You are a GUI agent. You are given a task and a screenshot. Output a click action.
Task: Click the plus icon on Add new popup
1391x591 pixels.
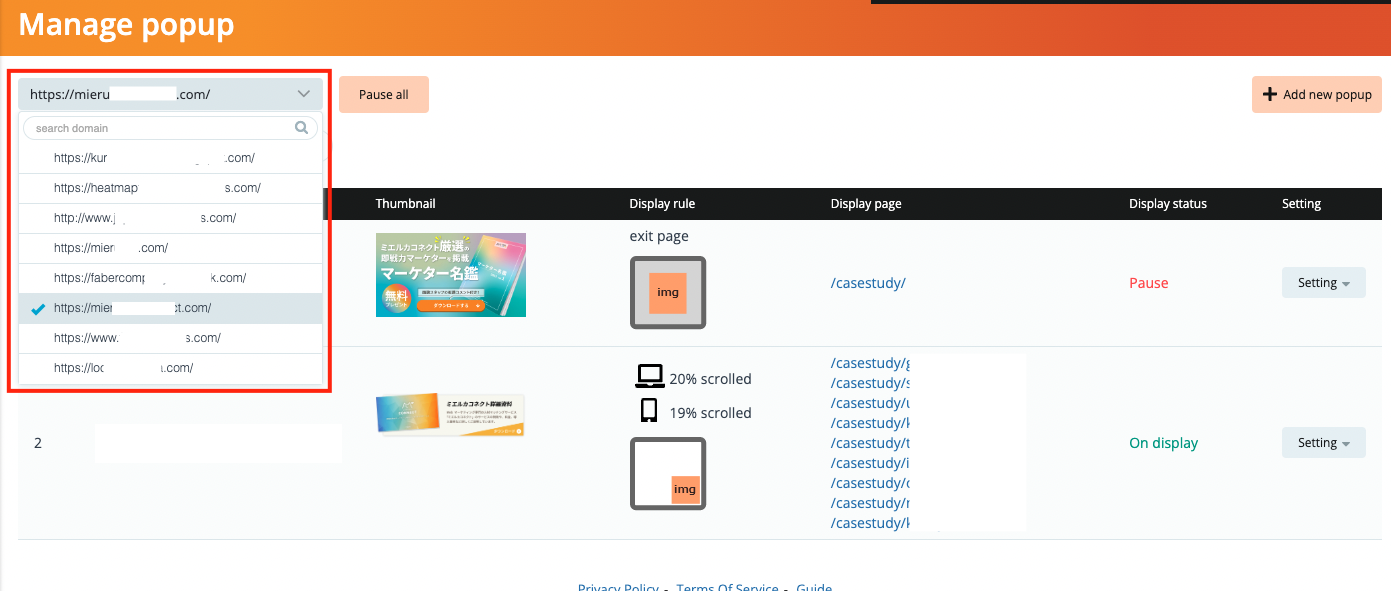[1271, 94]
